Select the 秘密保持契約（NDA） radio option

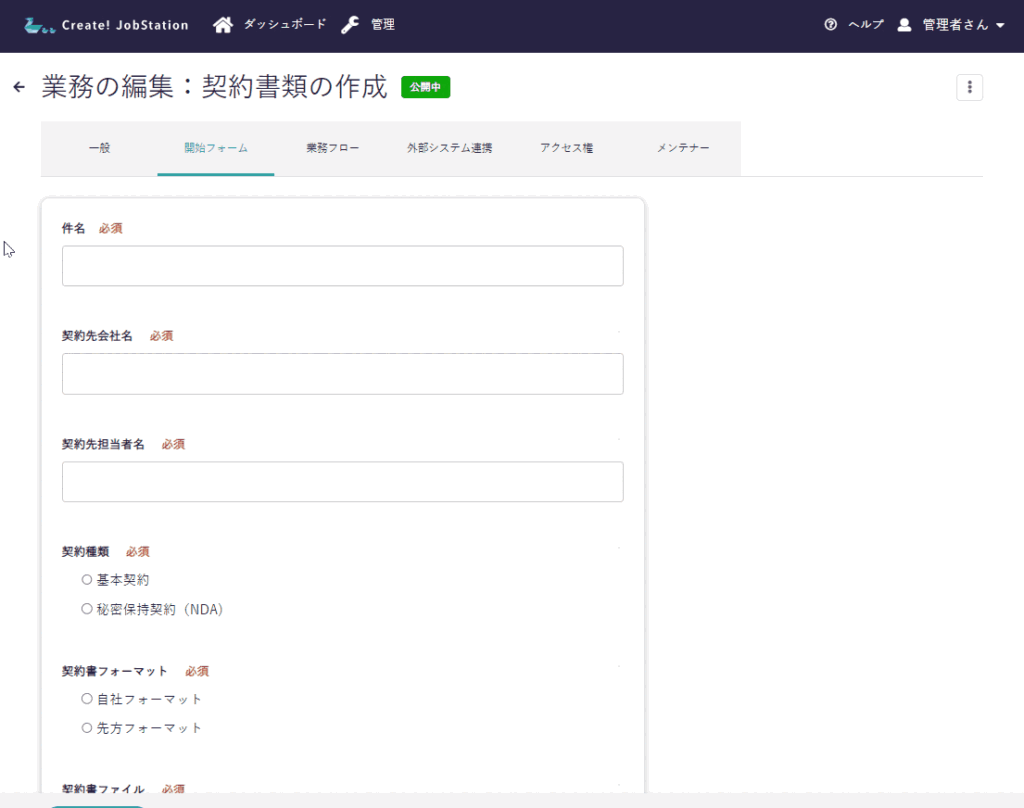[x=87, y=609]
